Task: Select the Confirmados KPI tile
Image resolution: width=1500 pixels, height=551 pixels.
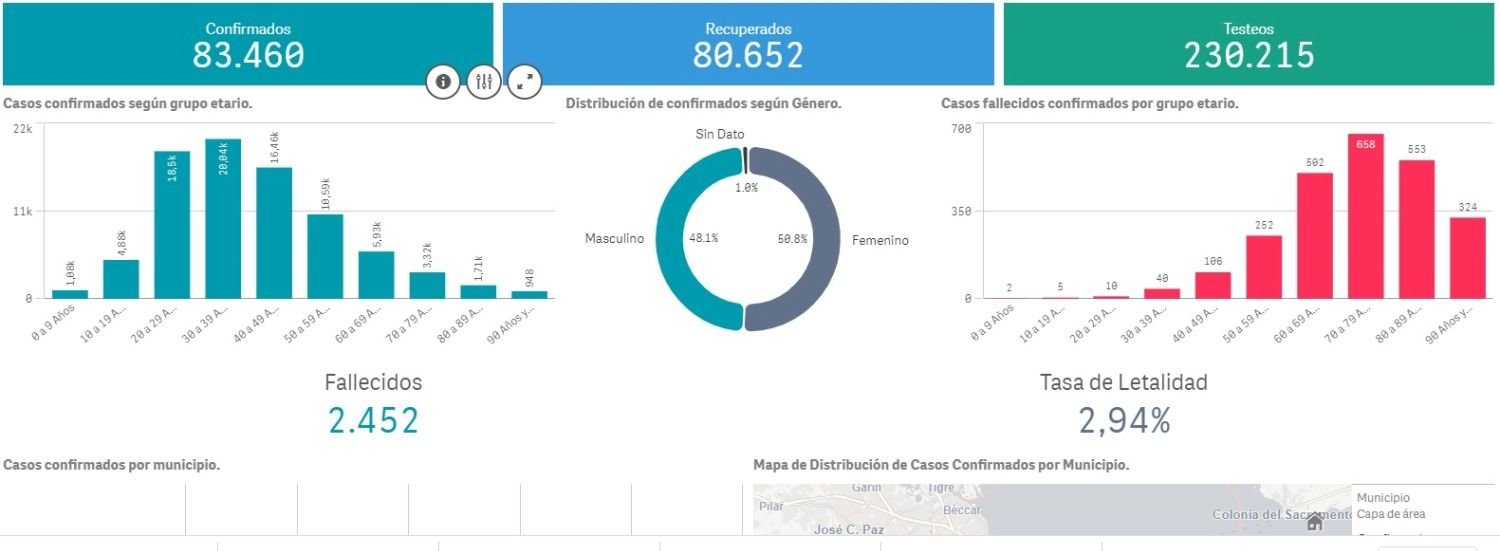Action: [x=248, y=44]
